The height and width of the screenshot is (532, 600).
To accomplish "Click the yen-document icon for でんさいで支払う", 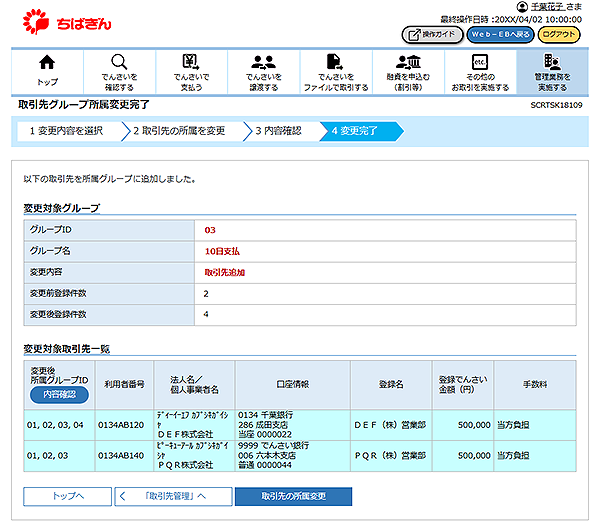I will [191, 62].
